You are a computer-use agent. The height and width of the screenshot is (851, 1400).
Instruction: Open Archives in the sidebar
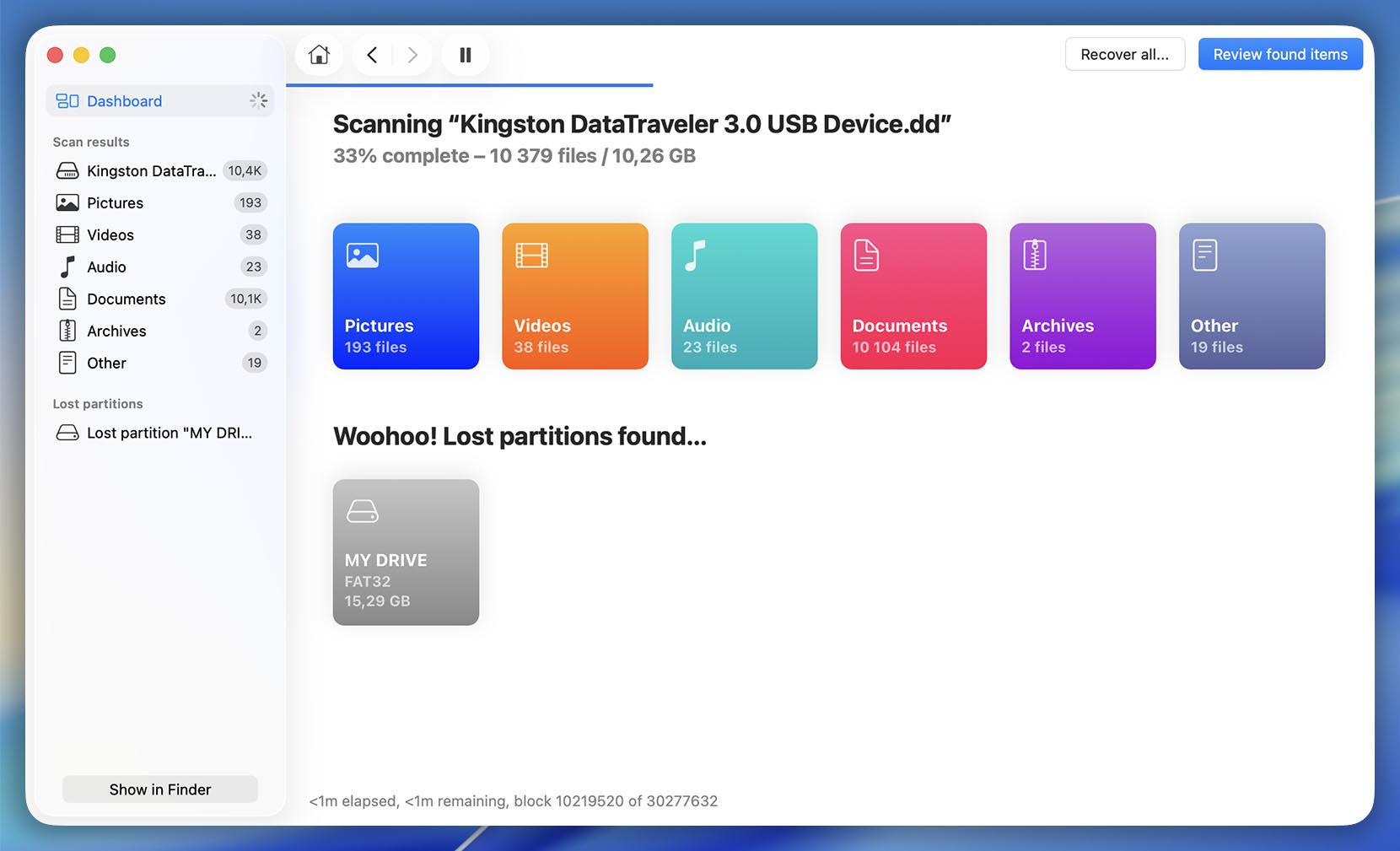coord(160,331)
